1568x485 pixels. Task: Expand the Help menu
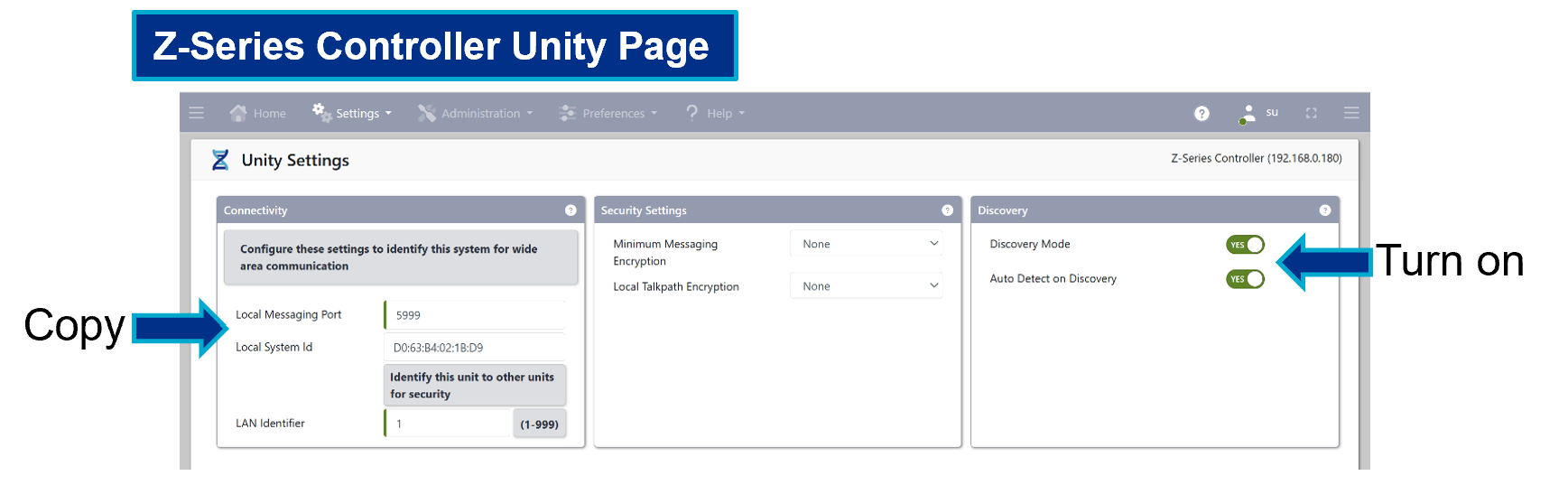[716, 113]
